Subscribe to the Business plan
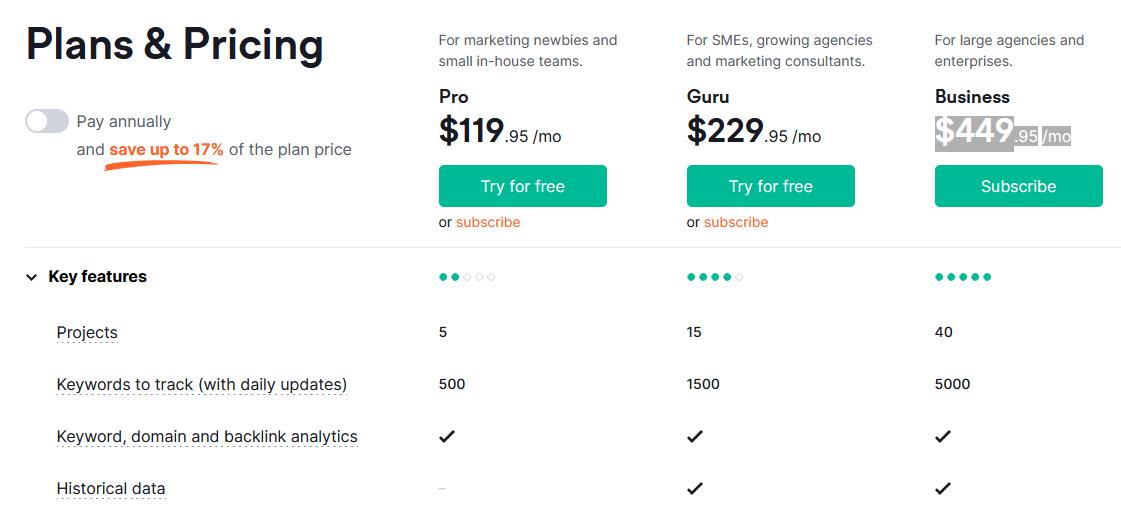Image resolution: width=1121 pixels, height=509 pixels. pos(1019,186)
